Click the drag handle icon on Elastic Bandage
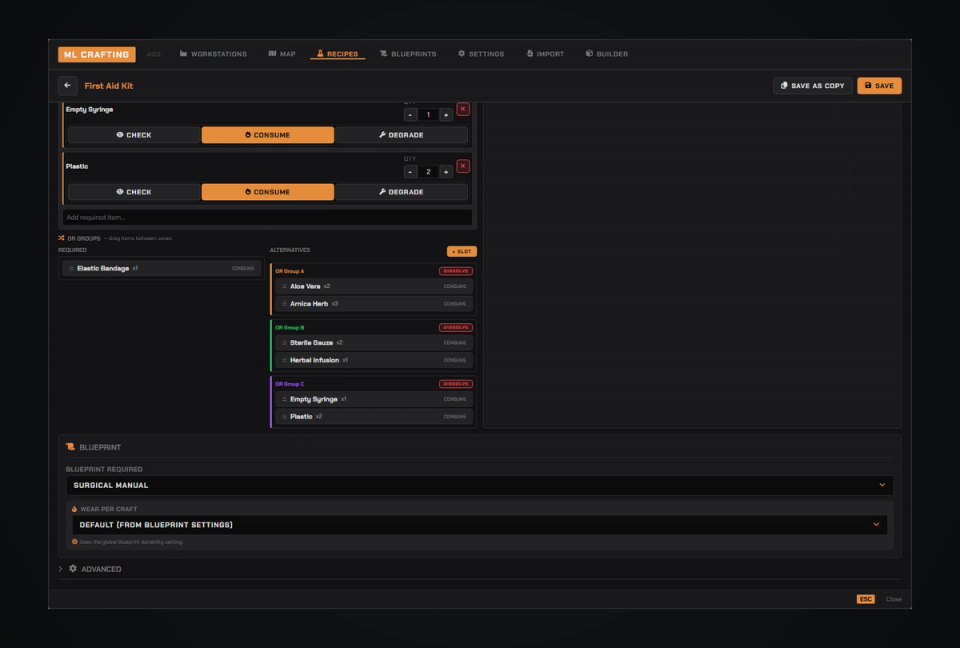This screenshot has height=648, width=960. click(71, 268)
